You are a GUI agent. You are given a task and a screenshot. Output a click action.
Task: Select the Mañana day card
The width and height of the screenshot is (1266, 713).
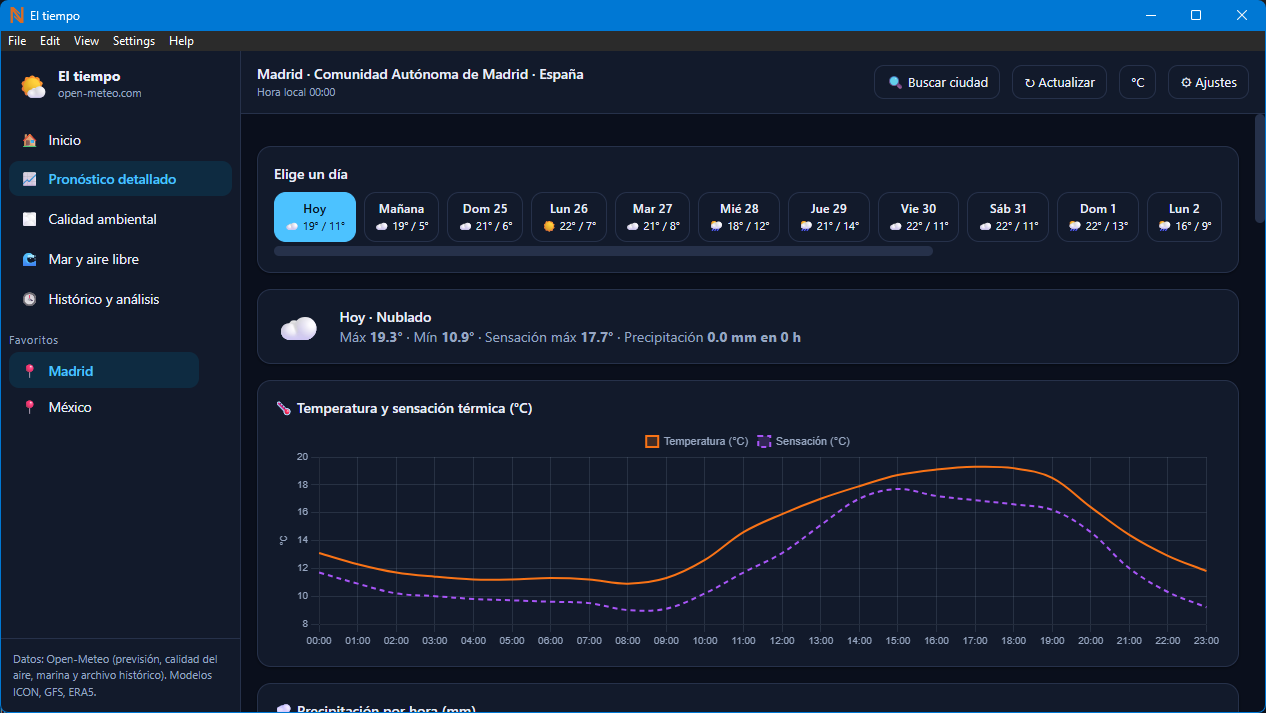(x=401, y=217)
